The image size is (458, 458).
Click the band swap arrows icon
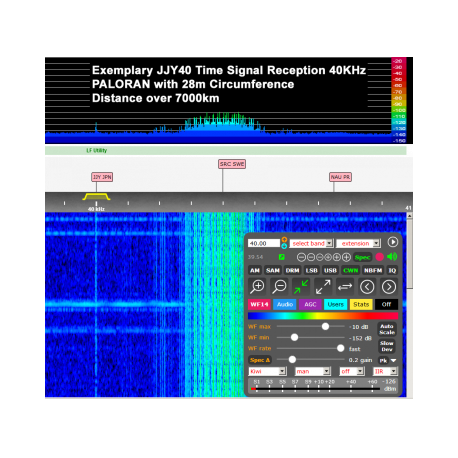click(x=345, y=287)
